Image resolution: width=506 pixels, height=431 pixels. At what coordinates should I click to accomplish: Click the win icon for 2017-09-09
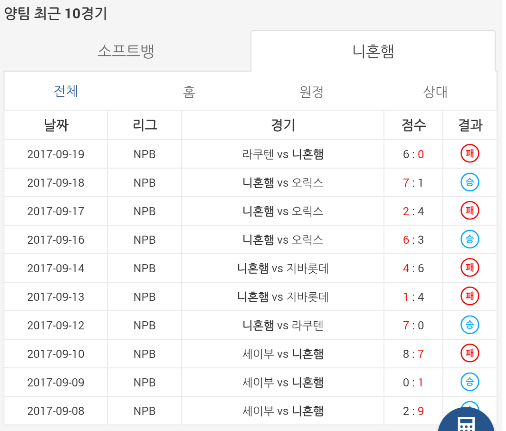tap(470, 382)
